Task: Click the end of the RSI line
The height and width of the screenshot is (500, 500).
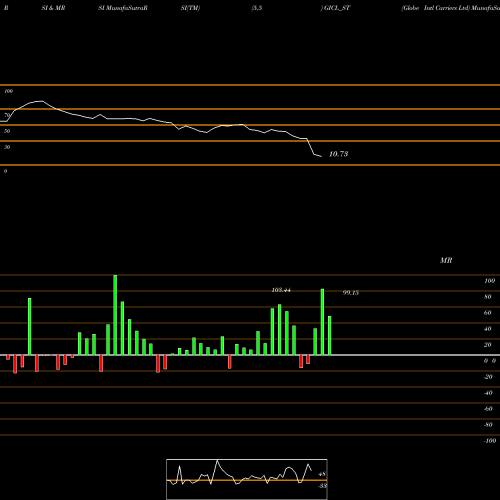Action: point(321,156)
